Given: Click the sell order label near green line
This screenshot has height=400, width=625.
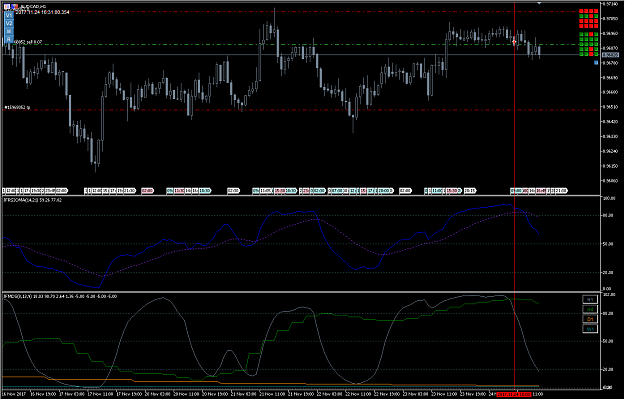Looking at the screenshot, I should (28, 41).
